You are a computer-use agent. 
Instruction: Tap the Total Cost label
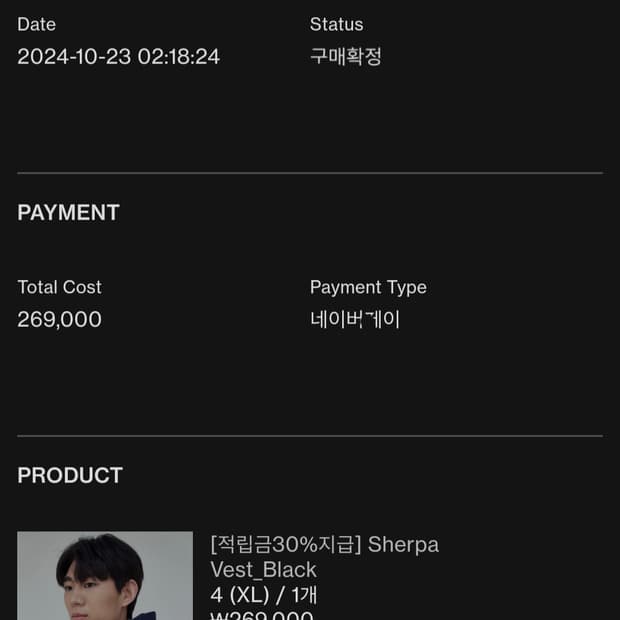(x=59, y=287)
